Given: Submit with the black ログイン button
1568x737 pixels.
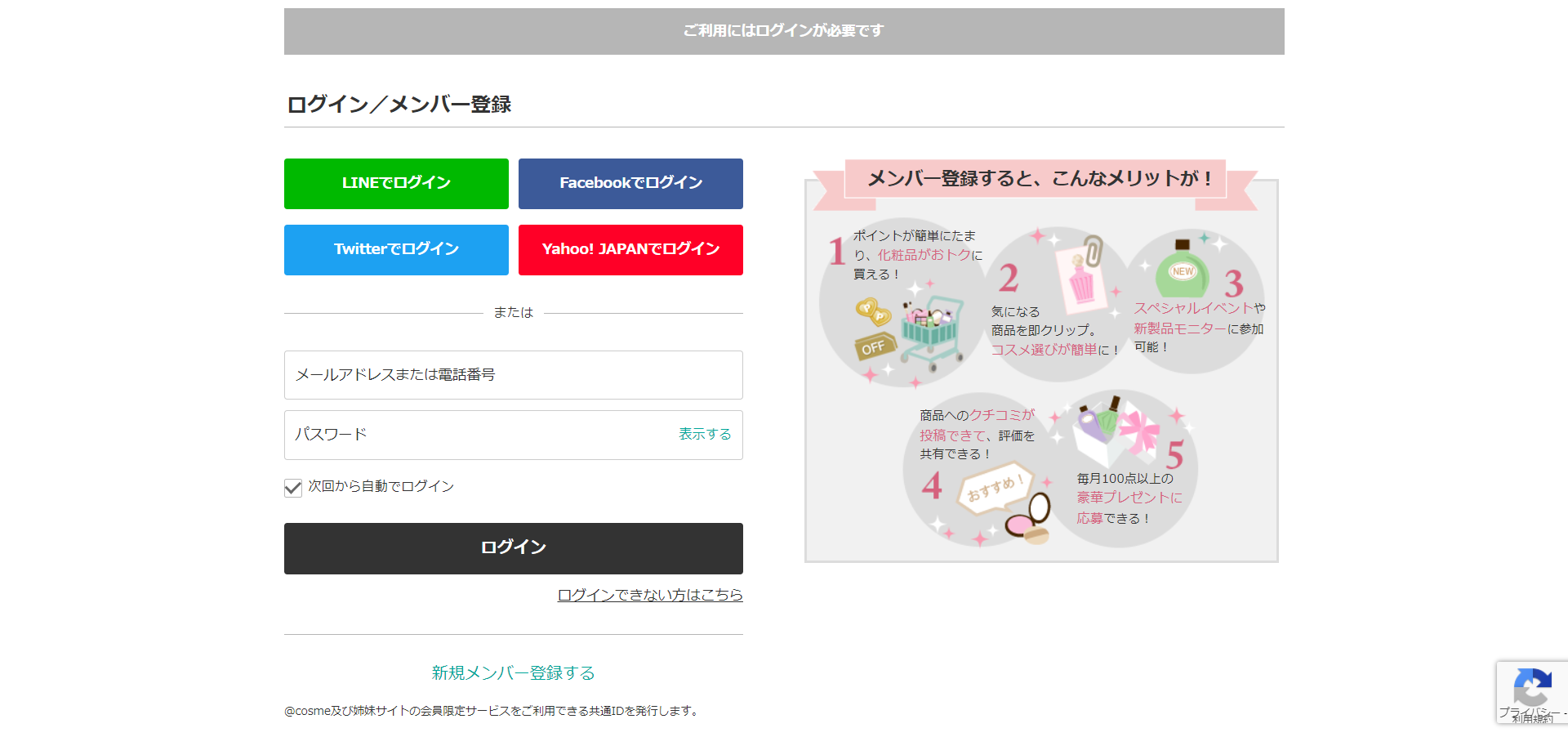Looking at the screenshot, I should 514,548.
